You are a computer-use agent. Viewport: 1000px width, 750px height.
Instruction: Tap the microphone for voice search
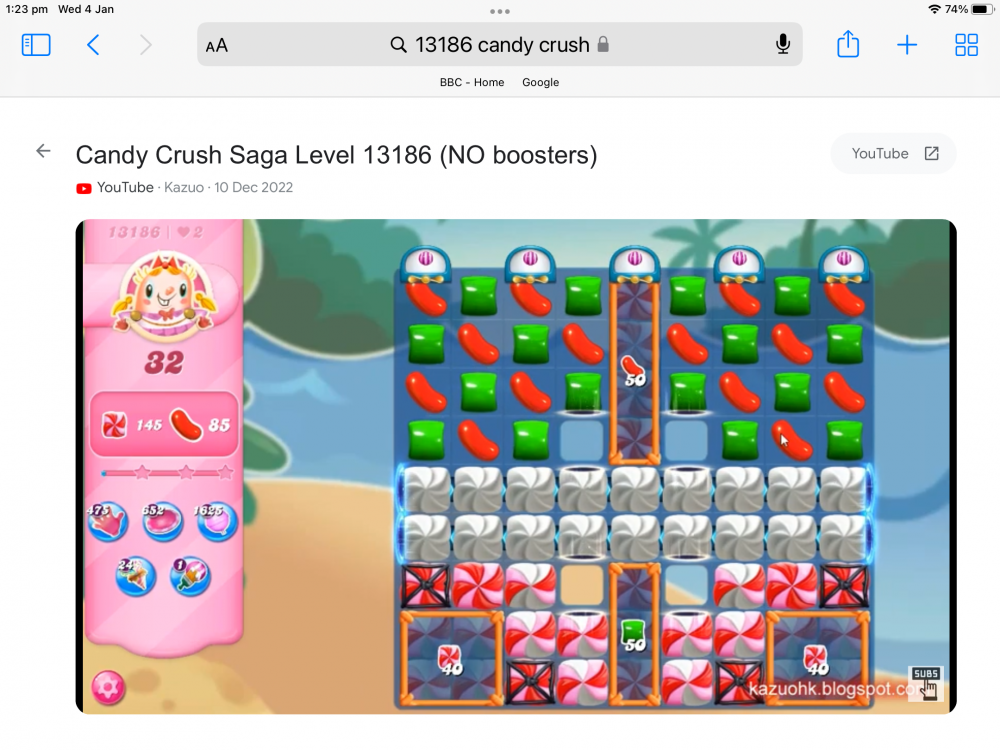pyautogui.click(x=783, y=45)
